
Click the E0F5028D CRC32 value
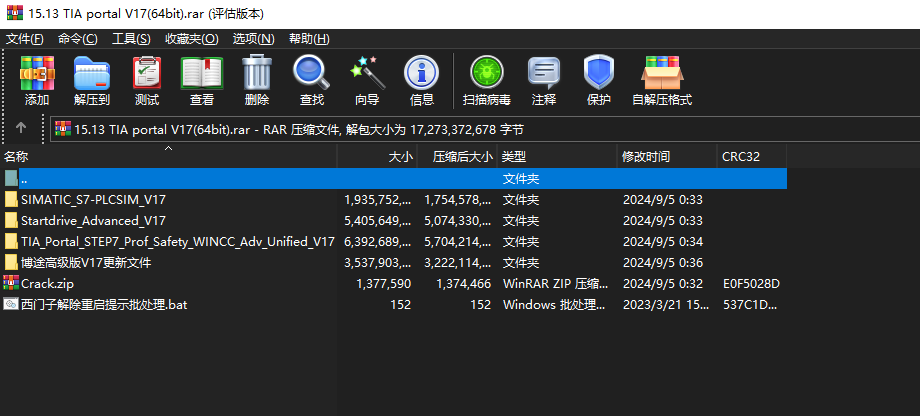[x=752, y=283]
